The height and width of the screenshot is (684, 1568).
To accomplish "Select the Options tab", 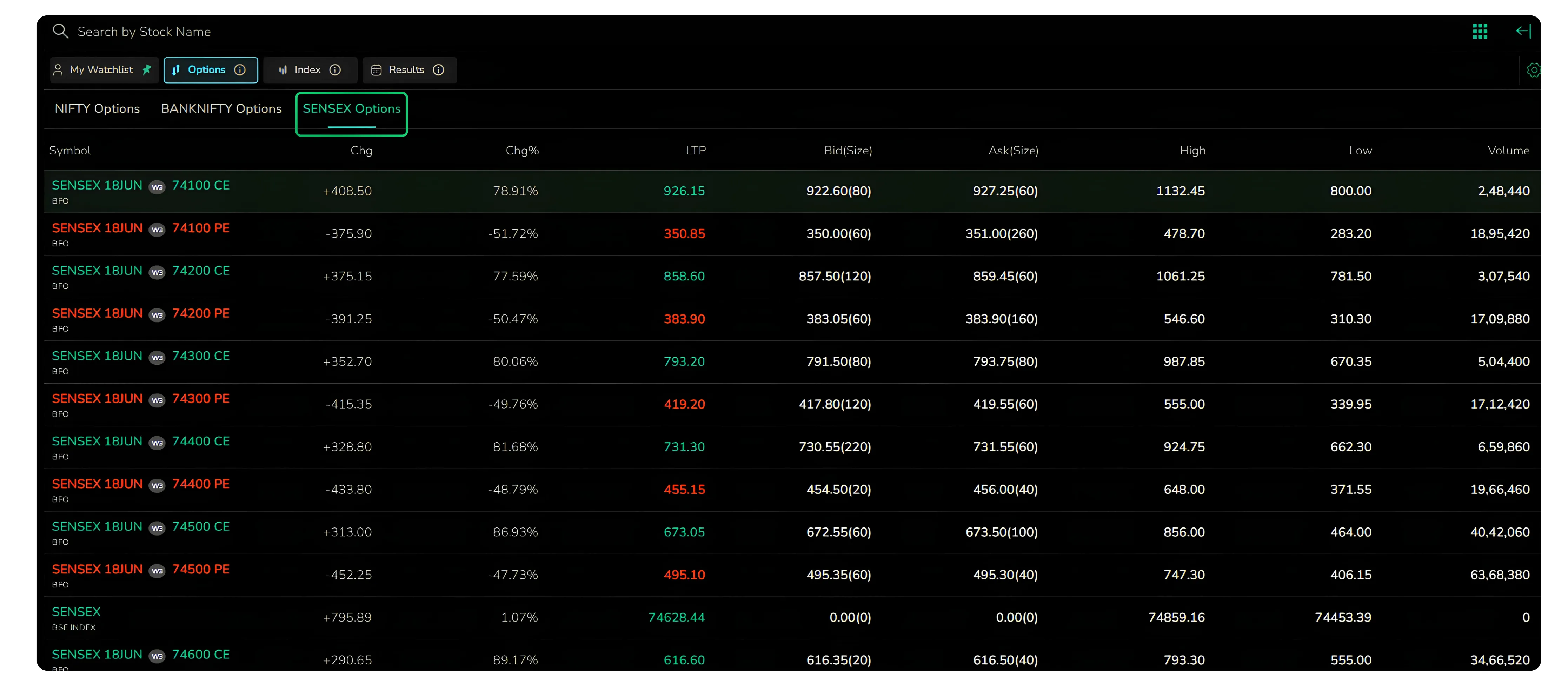I will pos(211,70).
